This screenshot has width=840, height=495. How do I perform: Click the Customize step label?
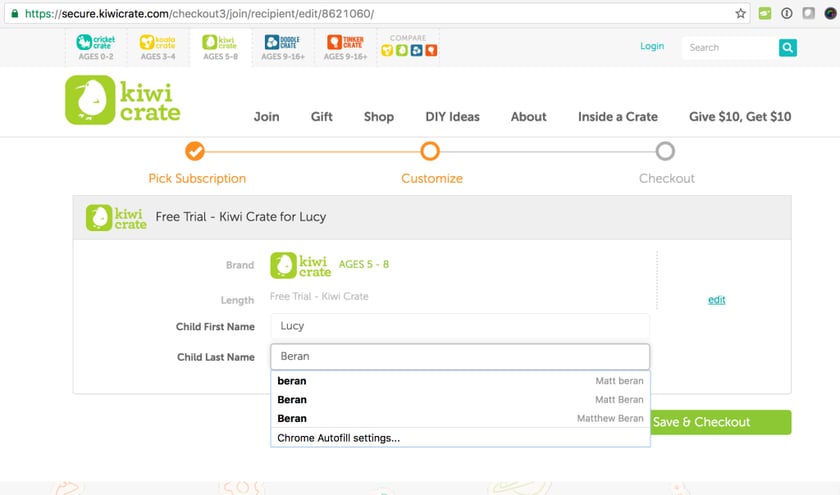pos(432,178)
